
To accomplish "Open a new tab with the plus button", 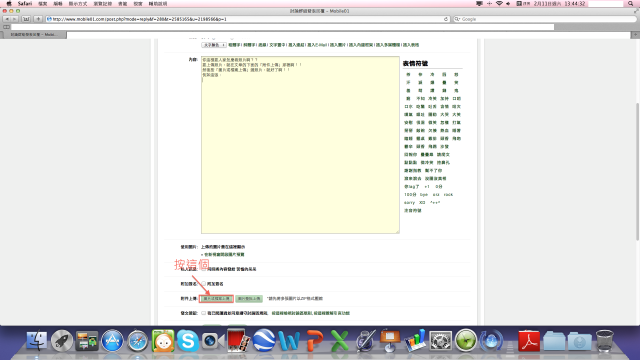I will pyautogui.click(x=636, y=35).
